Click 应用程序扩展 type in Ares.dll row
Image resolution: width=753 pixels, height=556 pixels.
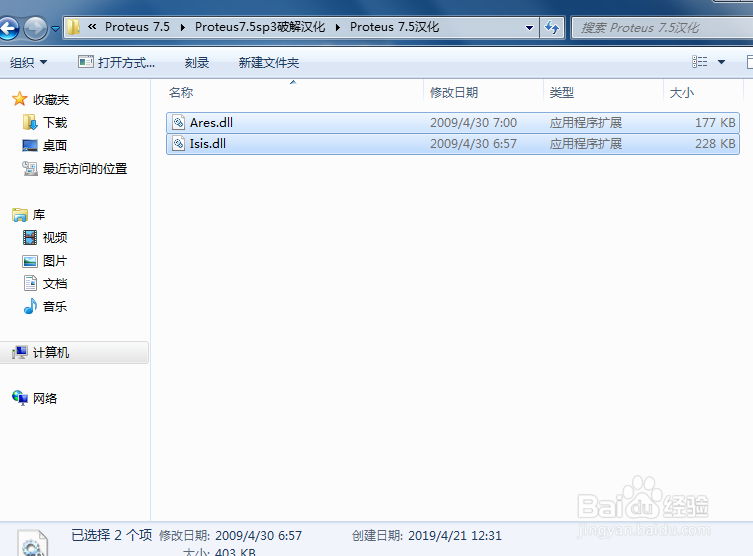pyautogui.click(x=586, y=122)
